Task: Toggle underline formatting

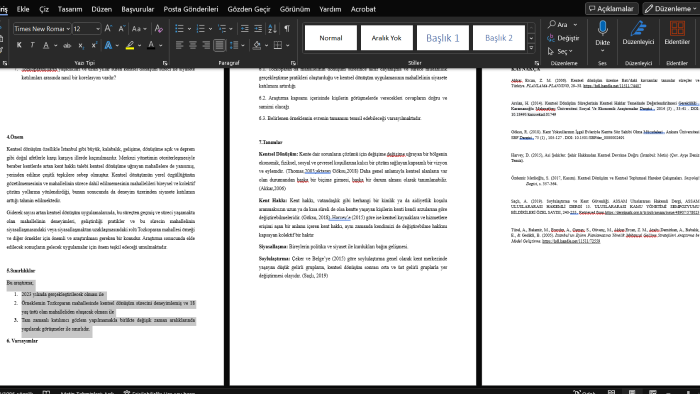Action: (46, 45)
